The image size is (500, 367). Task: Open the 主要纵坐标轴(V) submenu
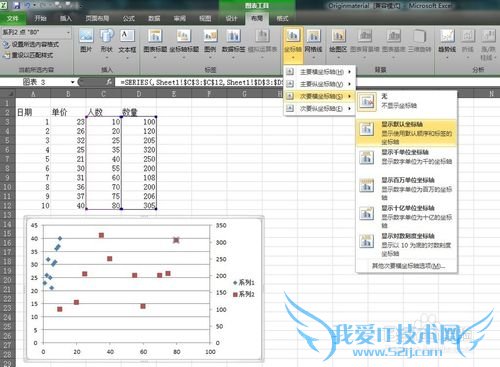pos(320,84)
